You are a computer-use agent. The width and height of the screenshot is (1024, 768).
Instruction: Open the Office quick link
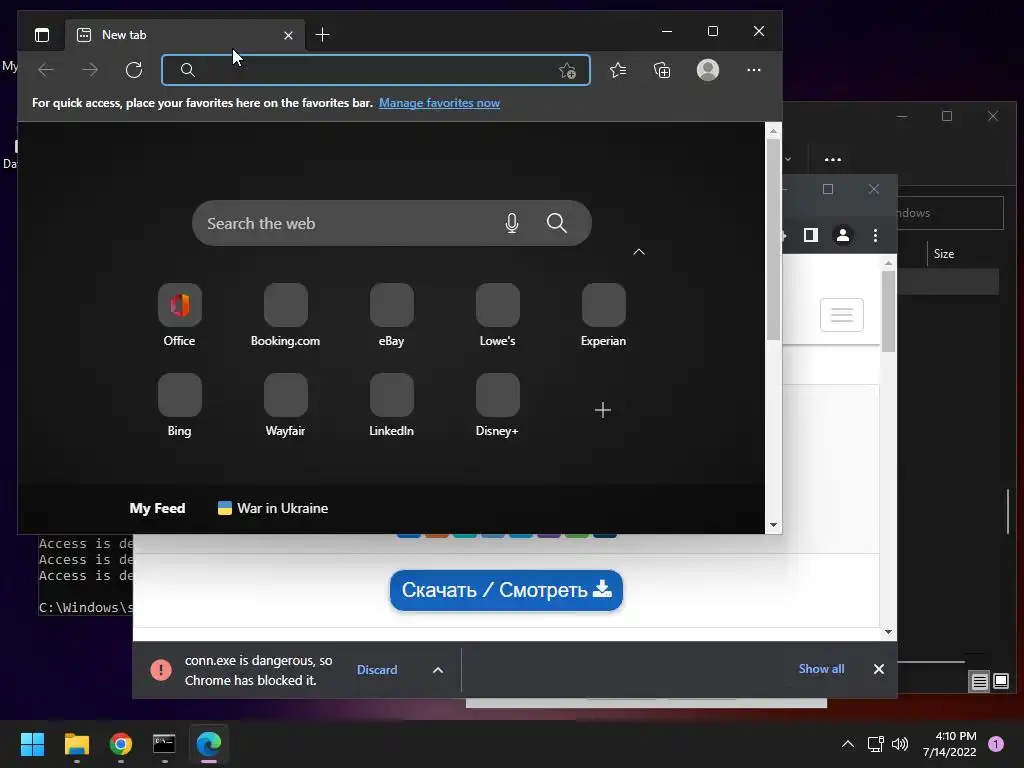pos(180,315)
